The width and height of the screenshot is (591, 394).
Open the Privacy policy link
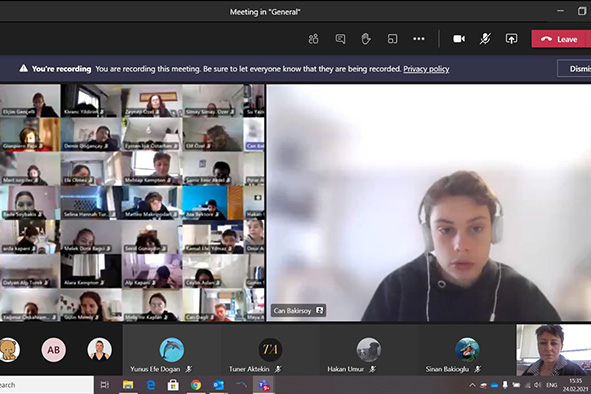tap(426, 69)
